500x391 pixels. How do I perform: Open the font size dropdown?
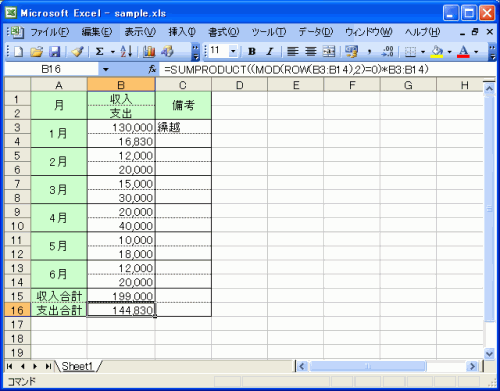(x=233, y=51)
